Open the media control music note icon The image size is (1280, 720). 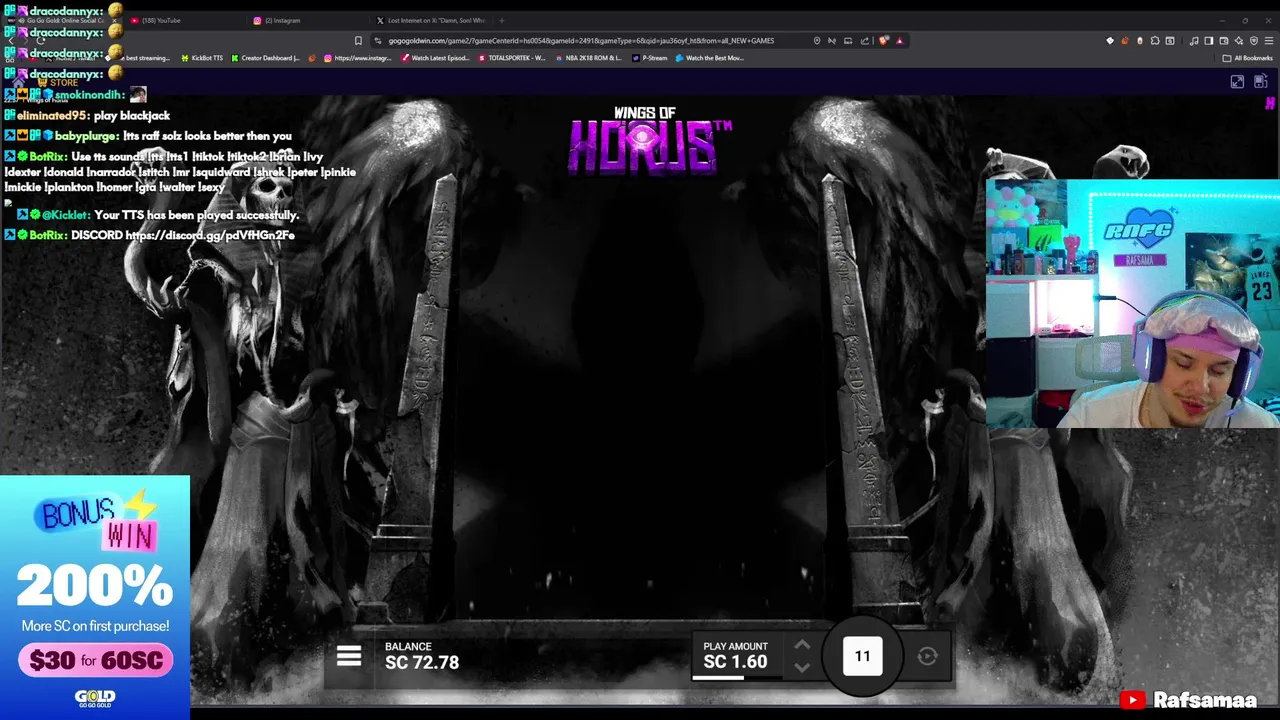click(x=1194, y=41)
